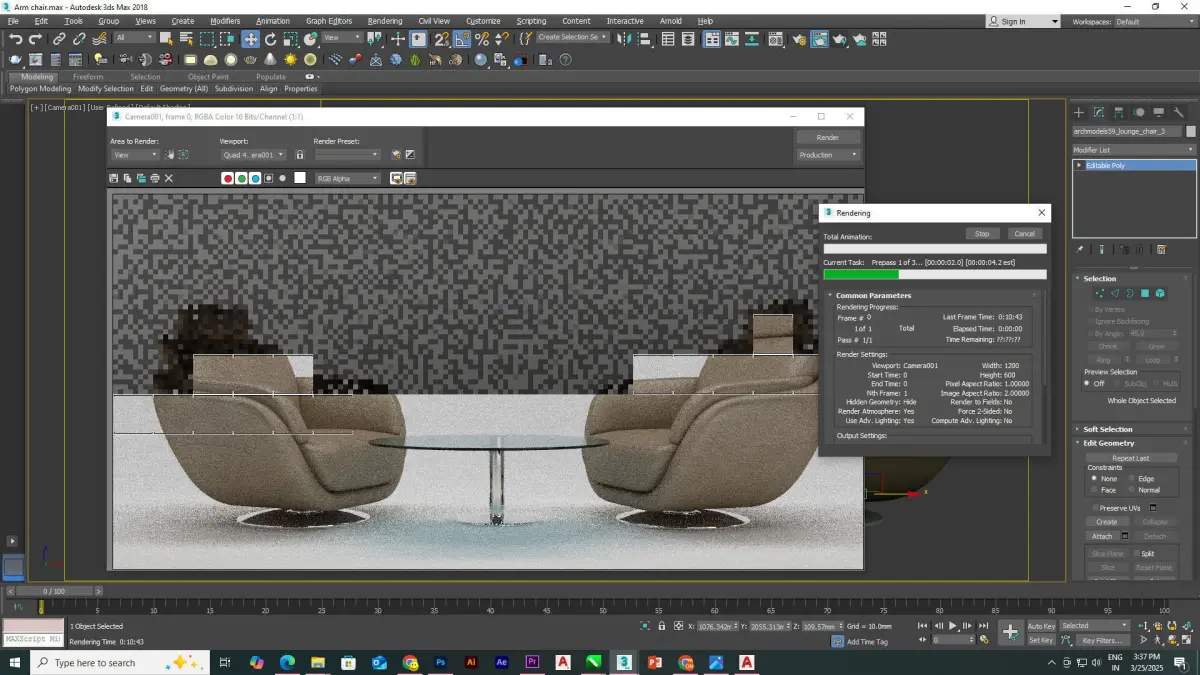The width and height of the screenshot is (1200, 675).
Task: Enable the red channel toggle
Action: (x=228, y=178)
